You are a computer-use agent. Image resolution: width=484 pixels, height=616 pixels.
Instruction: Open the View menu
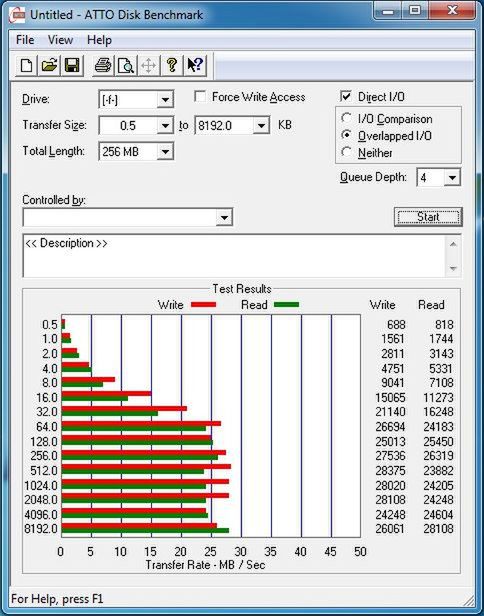60,40
